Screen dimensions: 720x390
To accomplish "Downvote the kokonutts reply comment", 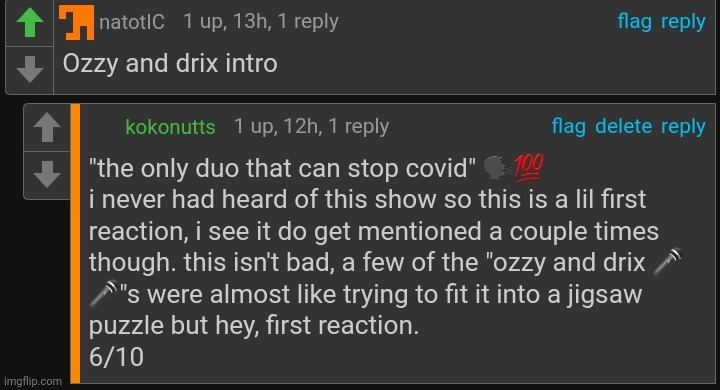I will click(47, 174).
